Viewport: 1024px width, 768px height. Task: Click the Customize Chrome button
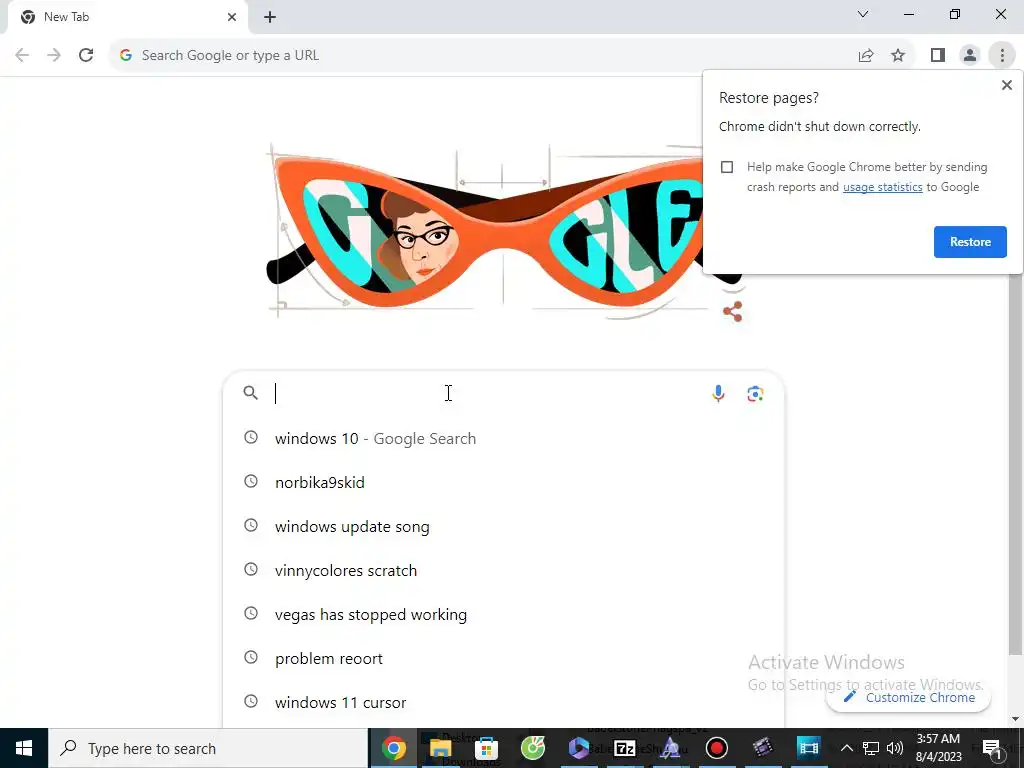coord(908,697)
